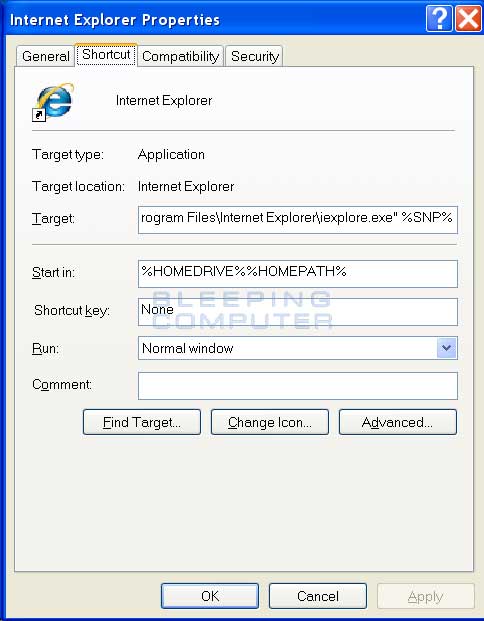
Task: Click the Help question mark button
Action: (439, 18)
